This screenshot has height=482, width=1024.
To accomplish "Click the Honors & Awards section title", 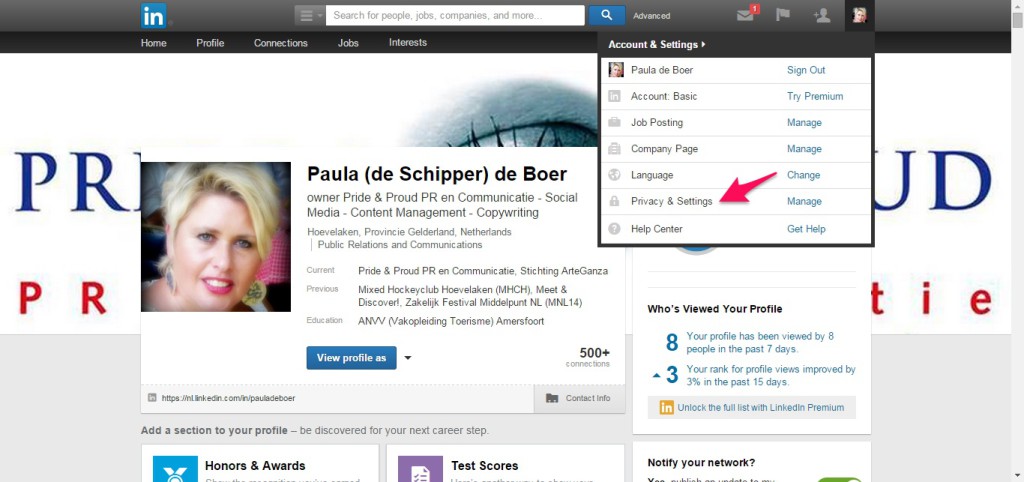I will [255, 466].
